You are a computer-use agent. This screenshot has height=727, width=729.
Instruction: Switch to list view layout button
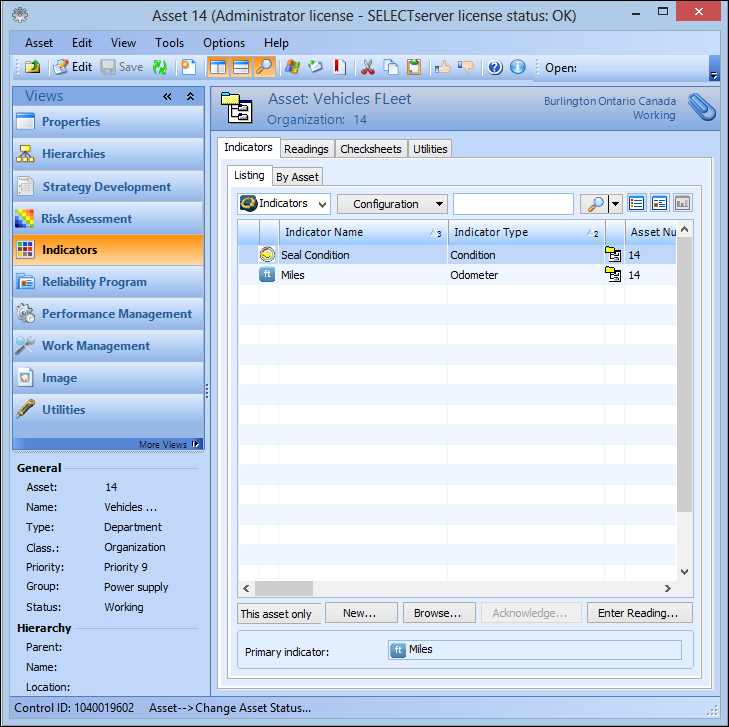636,204
